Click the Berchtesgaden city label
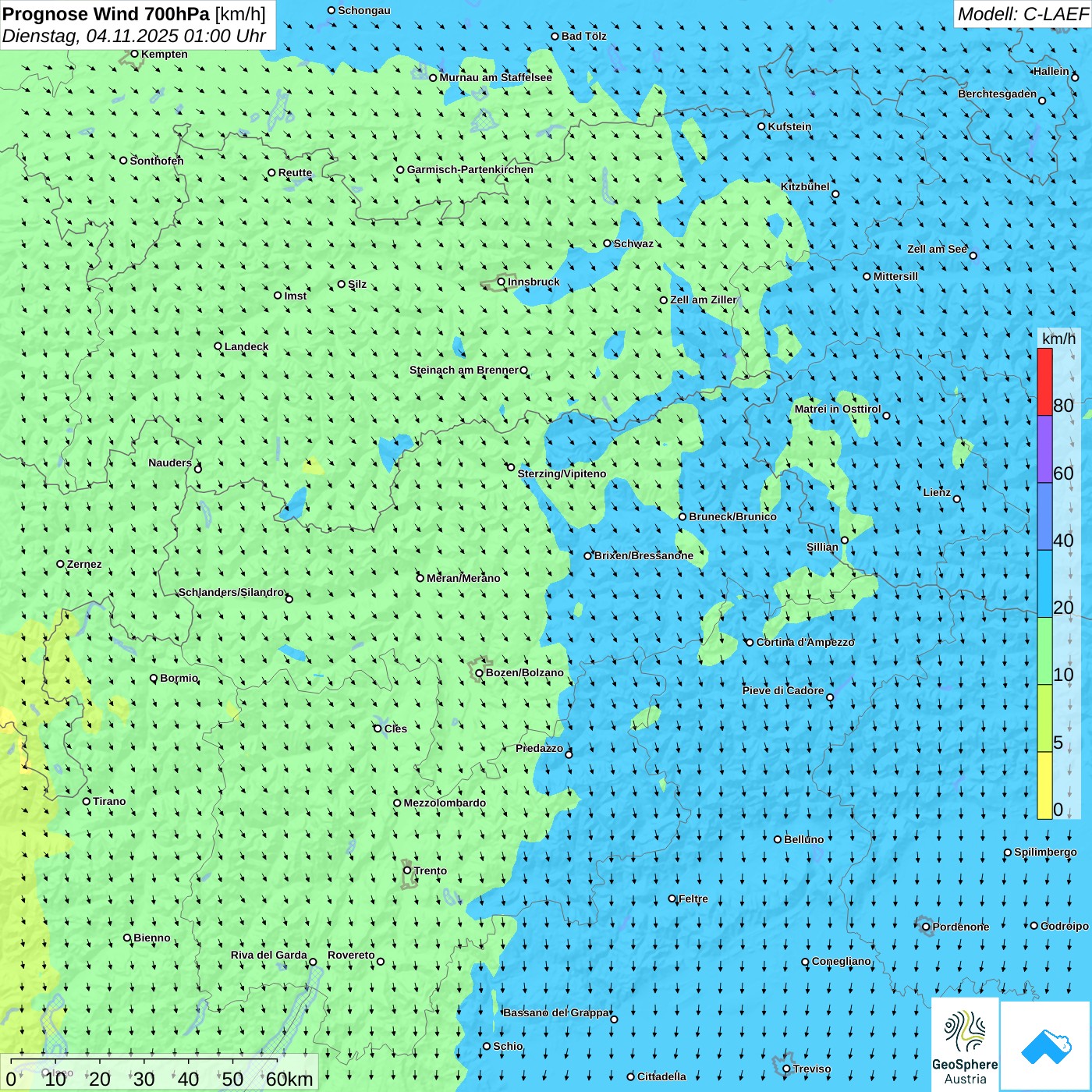Image resolution: width=1092 pixels, height=1092 pixels. coord(998,94)
